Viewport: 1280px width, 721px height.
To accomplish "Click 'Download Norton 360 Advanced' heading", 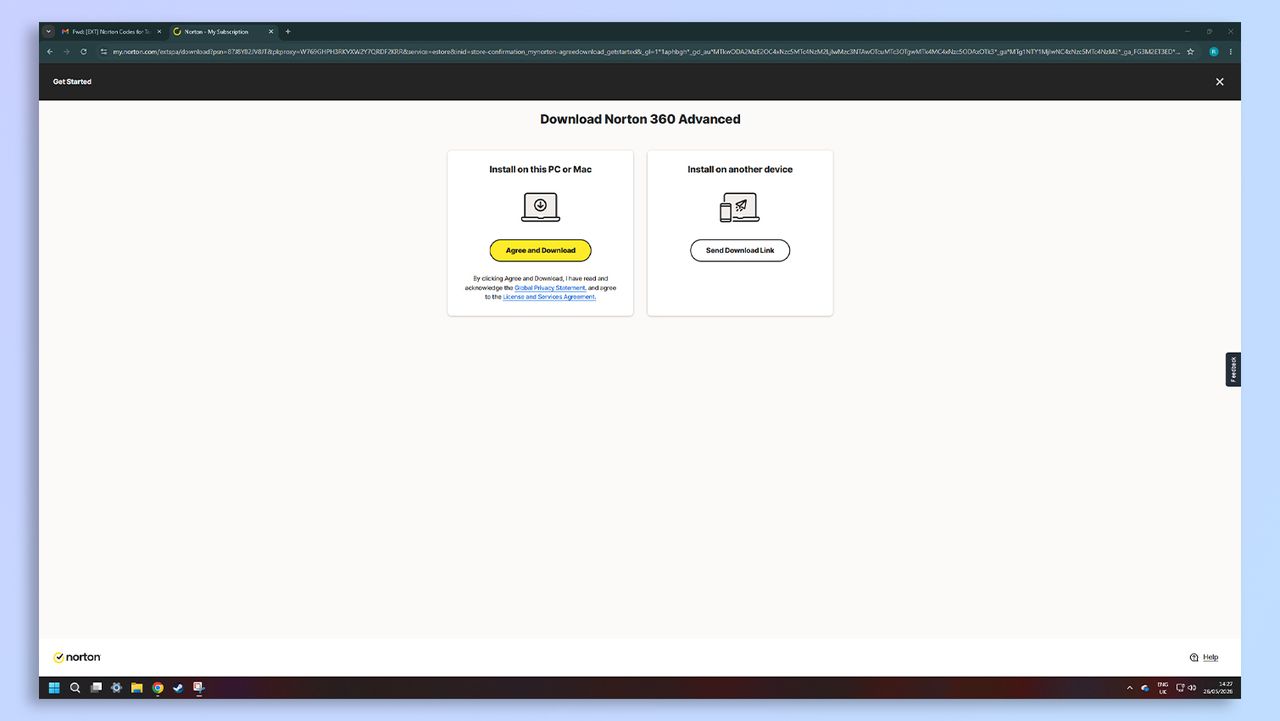I will point(640,119).
